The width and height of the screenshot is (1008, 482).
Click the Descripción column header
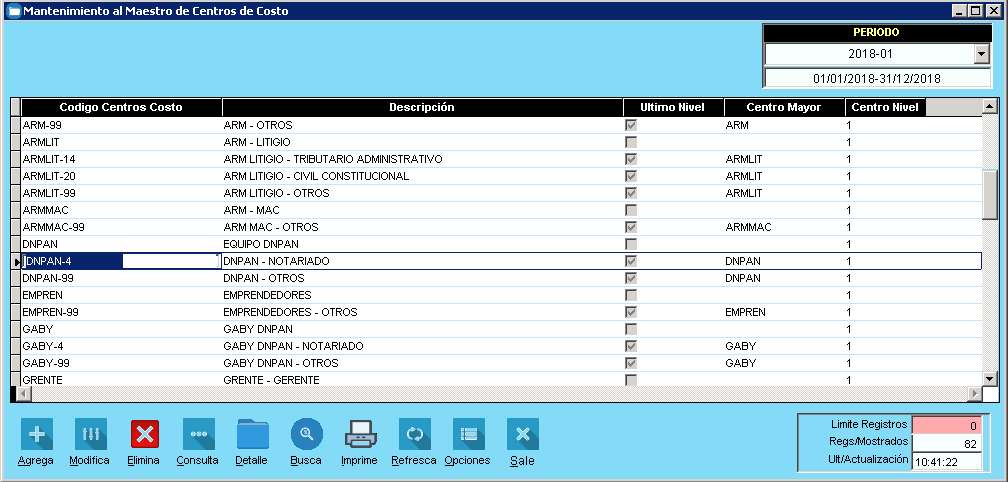click(x=422, y=108)
